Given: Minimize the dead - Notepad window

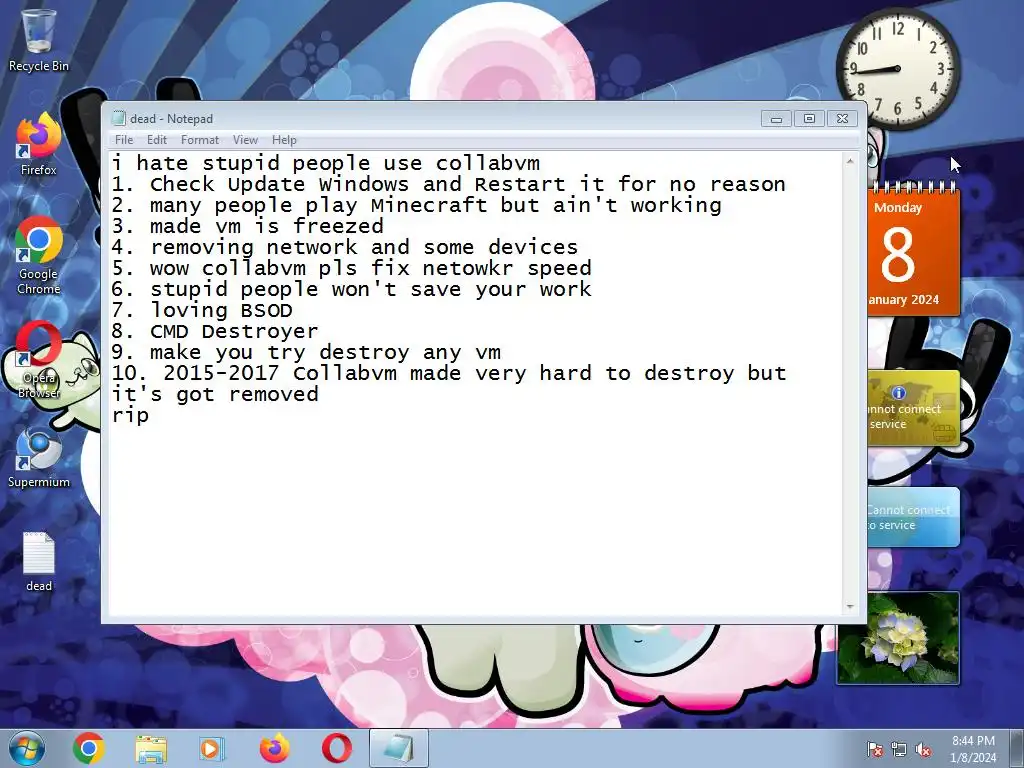Looking at the screenshot, I should tap(776, 119).
